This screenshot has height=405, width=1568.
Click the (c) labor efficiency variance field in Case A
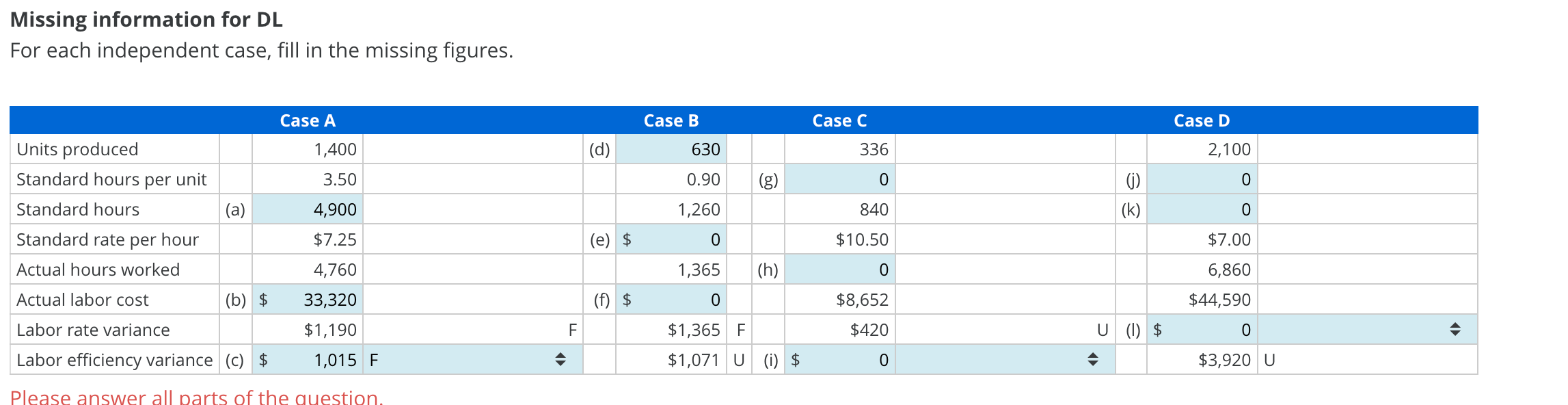[x=306, y=360]
